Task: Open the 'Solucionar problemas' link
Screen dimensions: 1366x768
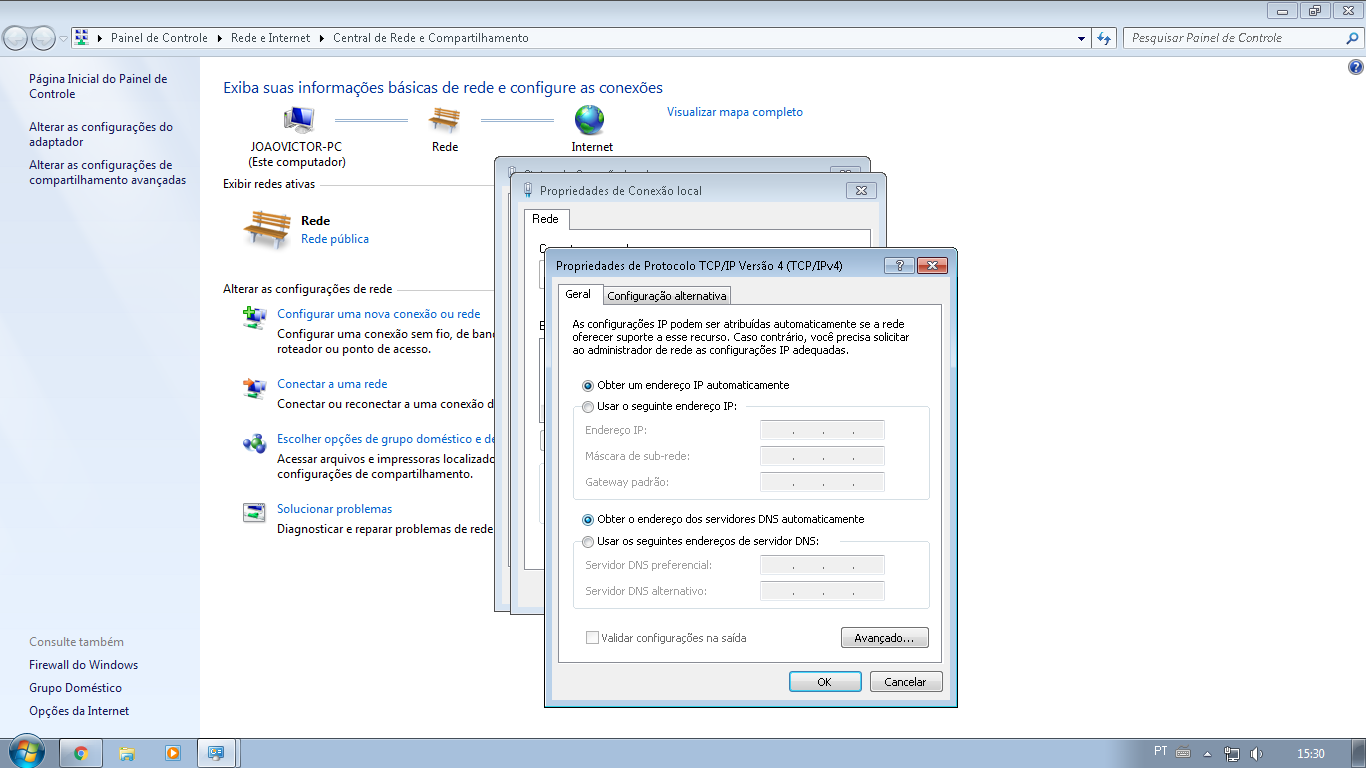Action: (334, 509)
